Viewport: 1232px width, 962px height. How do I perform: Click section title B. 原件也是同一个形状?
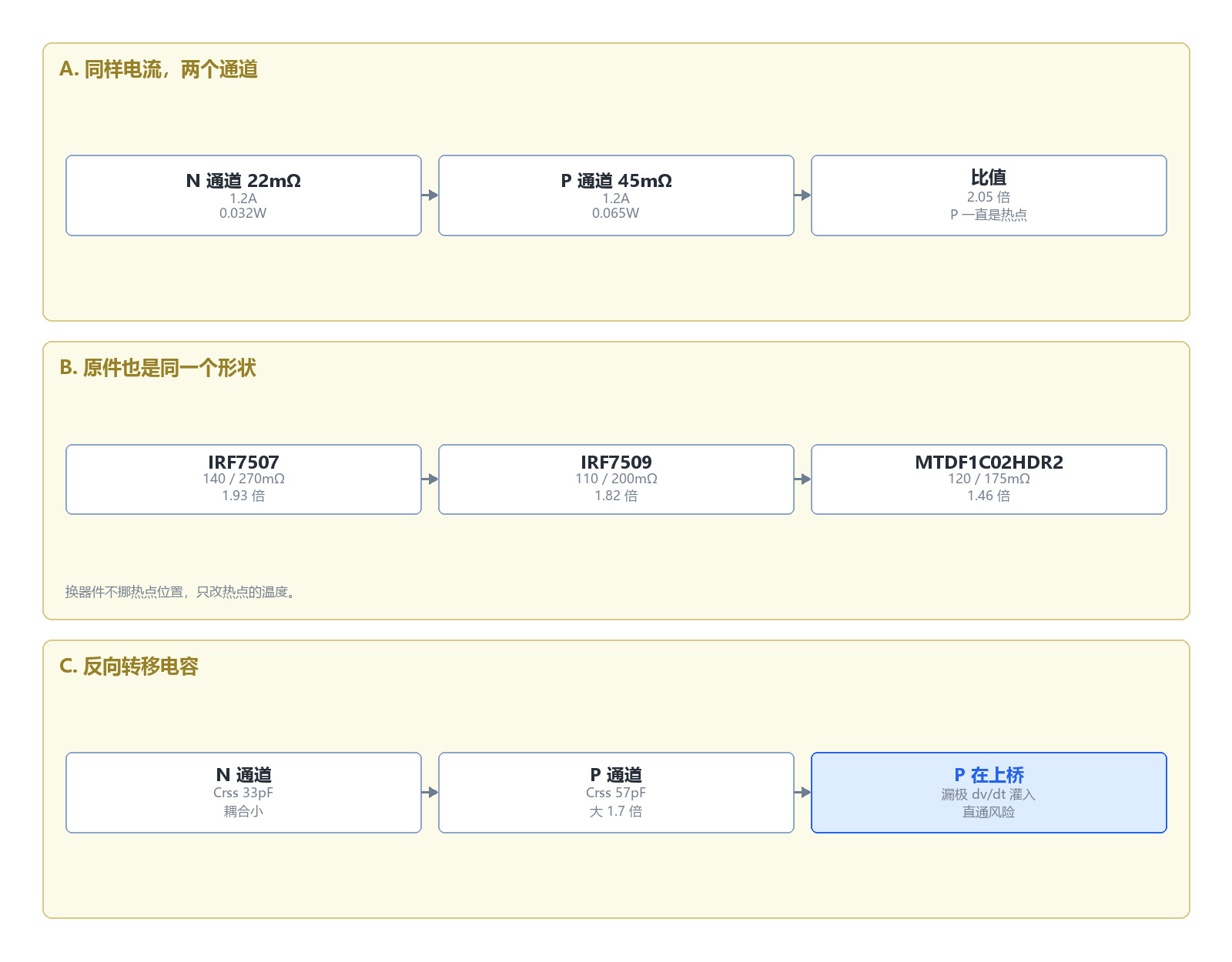[158, 368]
